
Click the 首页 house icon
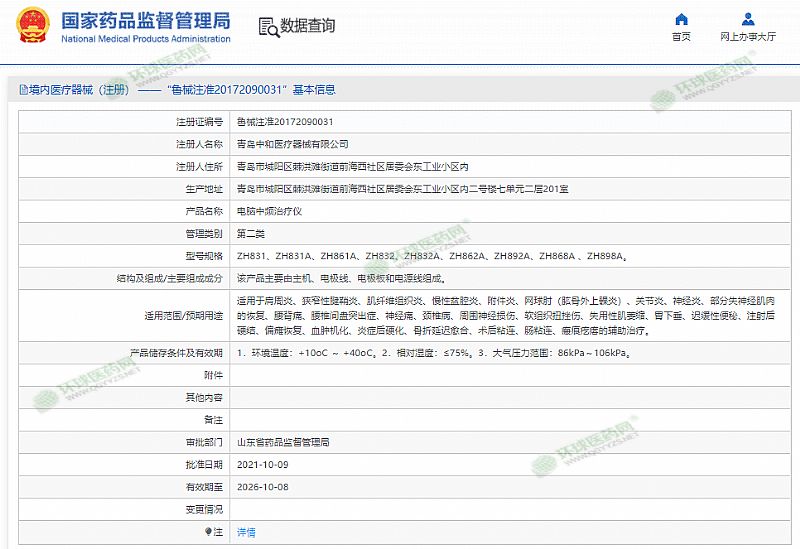point(681,19)
